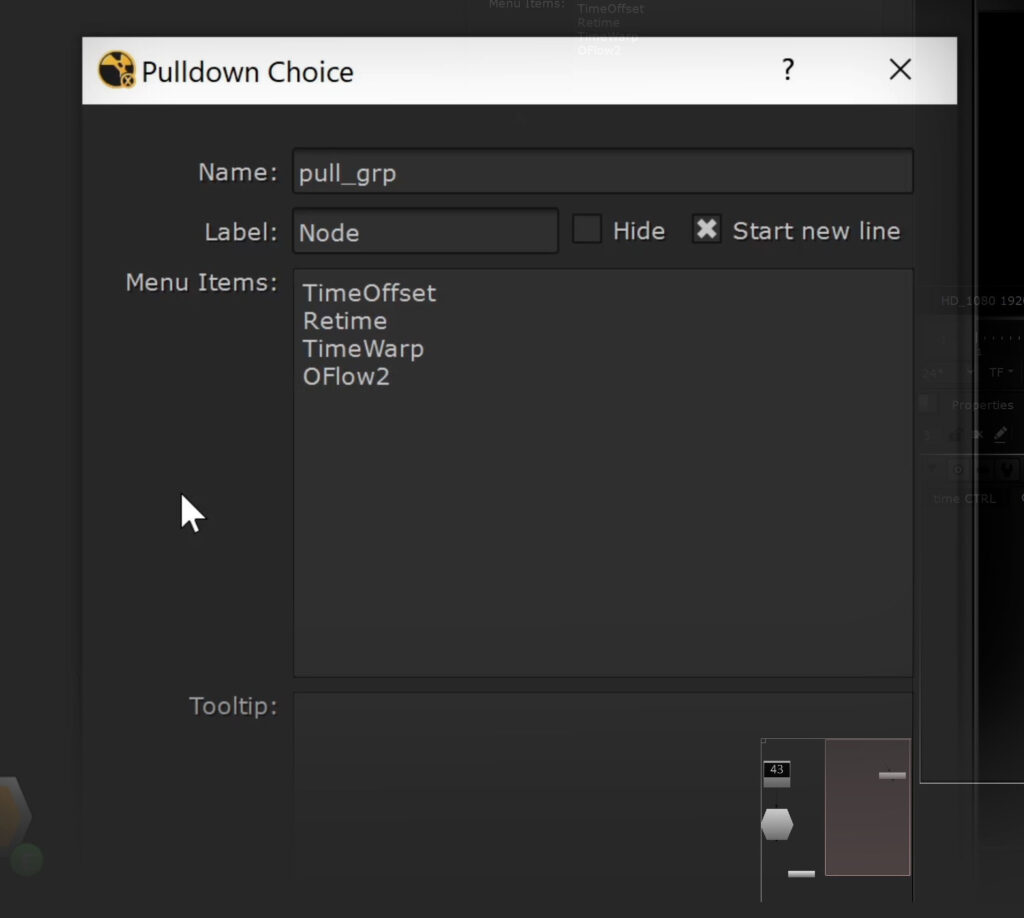Click the hexagon node in the mini-map

click(x=777, y=824)
